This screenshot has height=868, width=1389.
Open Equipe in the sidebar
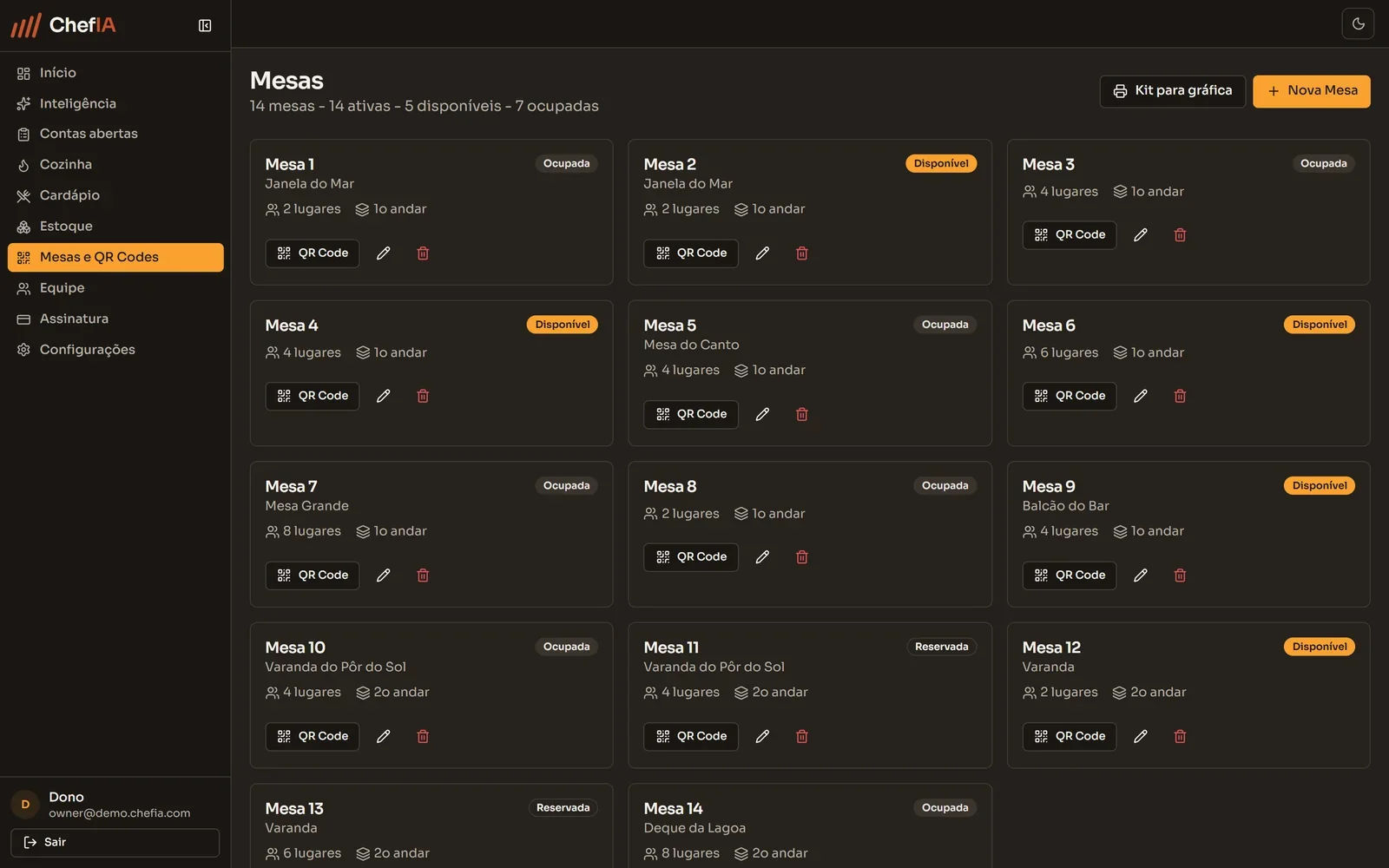(x=115, y=288)
